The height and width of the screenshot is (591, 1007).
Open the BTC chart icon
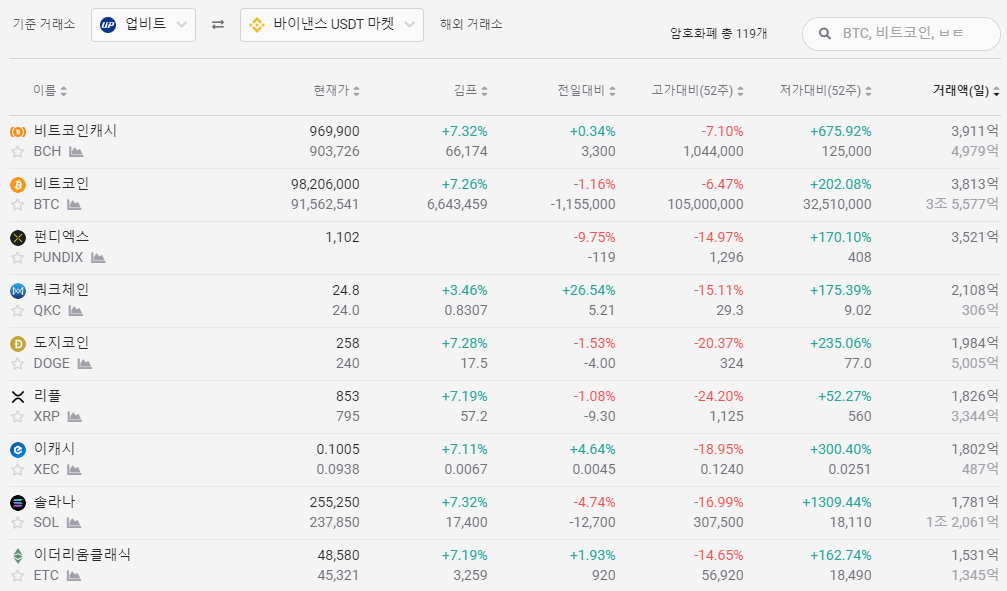74,205
